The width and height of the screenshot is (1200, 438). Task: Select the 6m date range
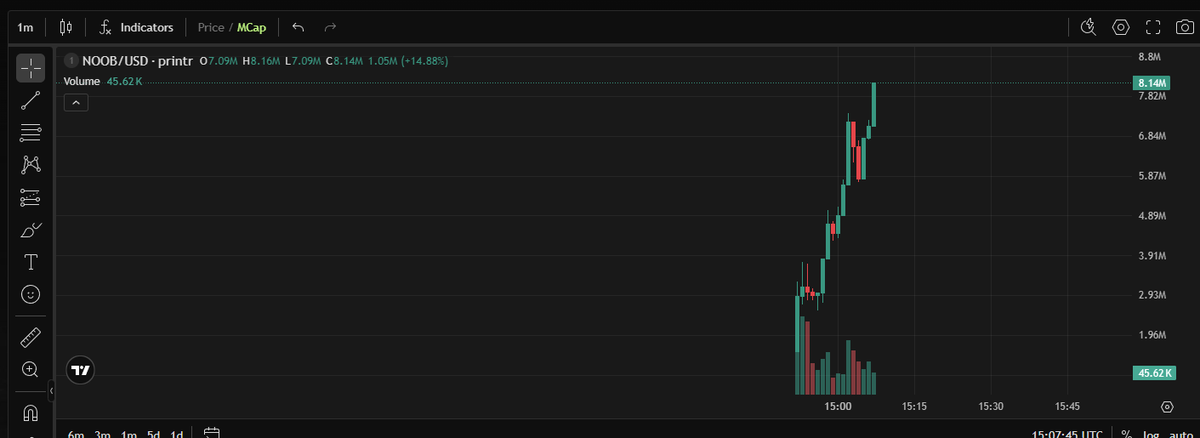click(x=75, y=435)
